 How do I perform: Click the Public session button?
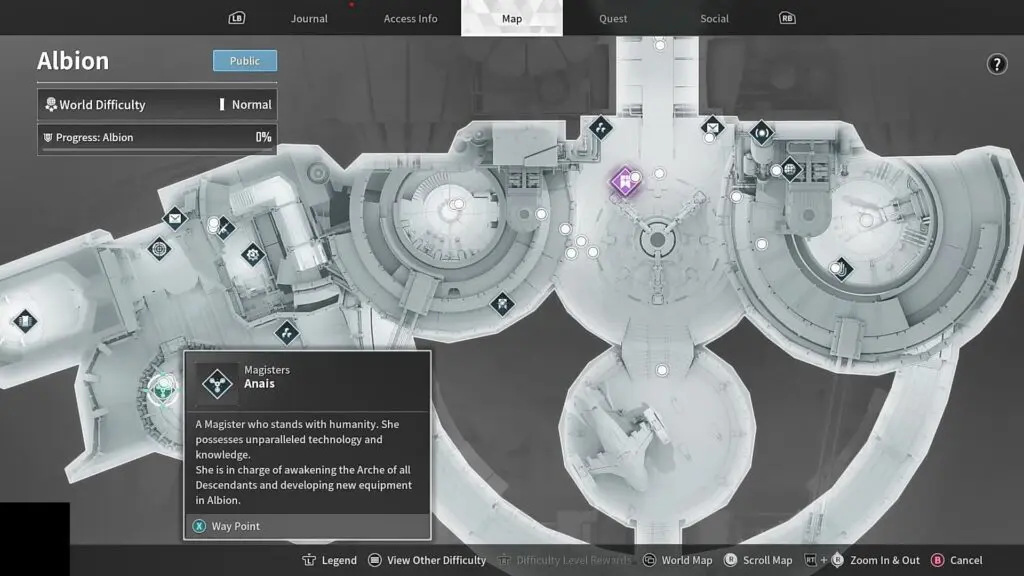245,61
